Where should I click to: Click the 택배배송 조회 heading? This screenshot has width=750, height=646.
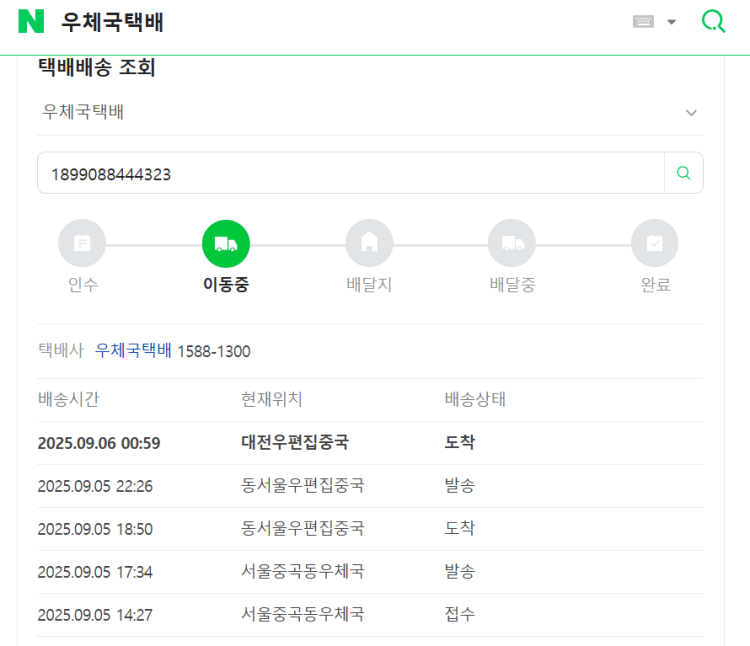[x=97, y=67]
